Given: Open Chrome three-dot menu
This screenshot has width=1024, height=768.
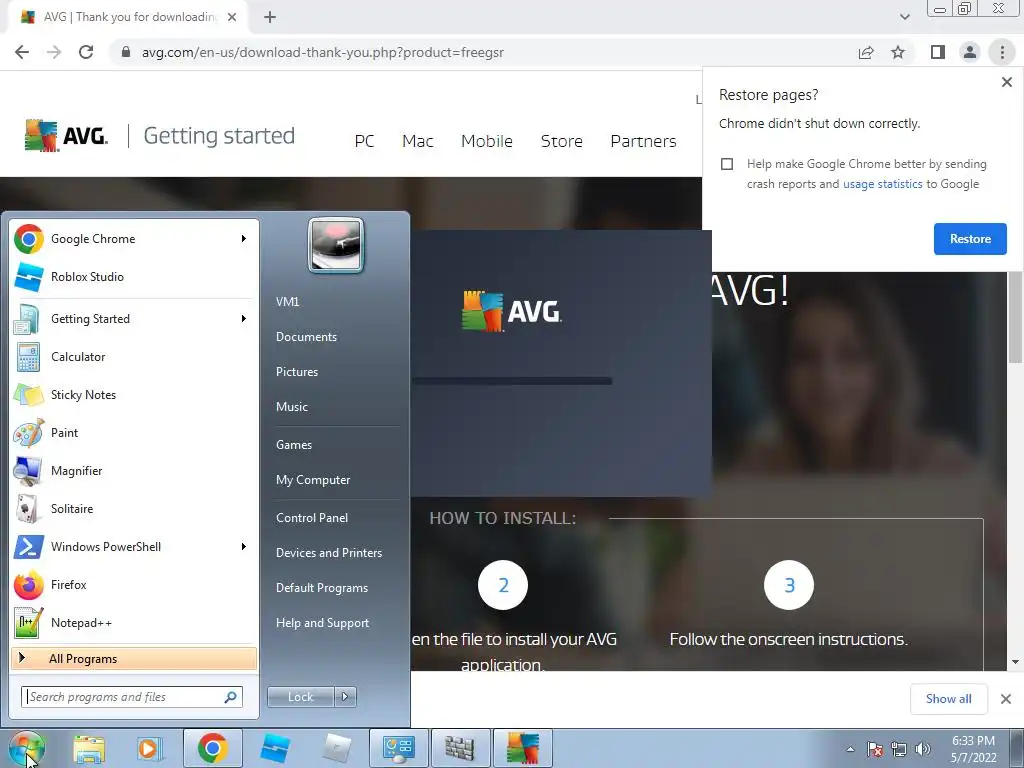Looking at the screenshot, I should (x=1002, y=52).
